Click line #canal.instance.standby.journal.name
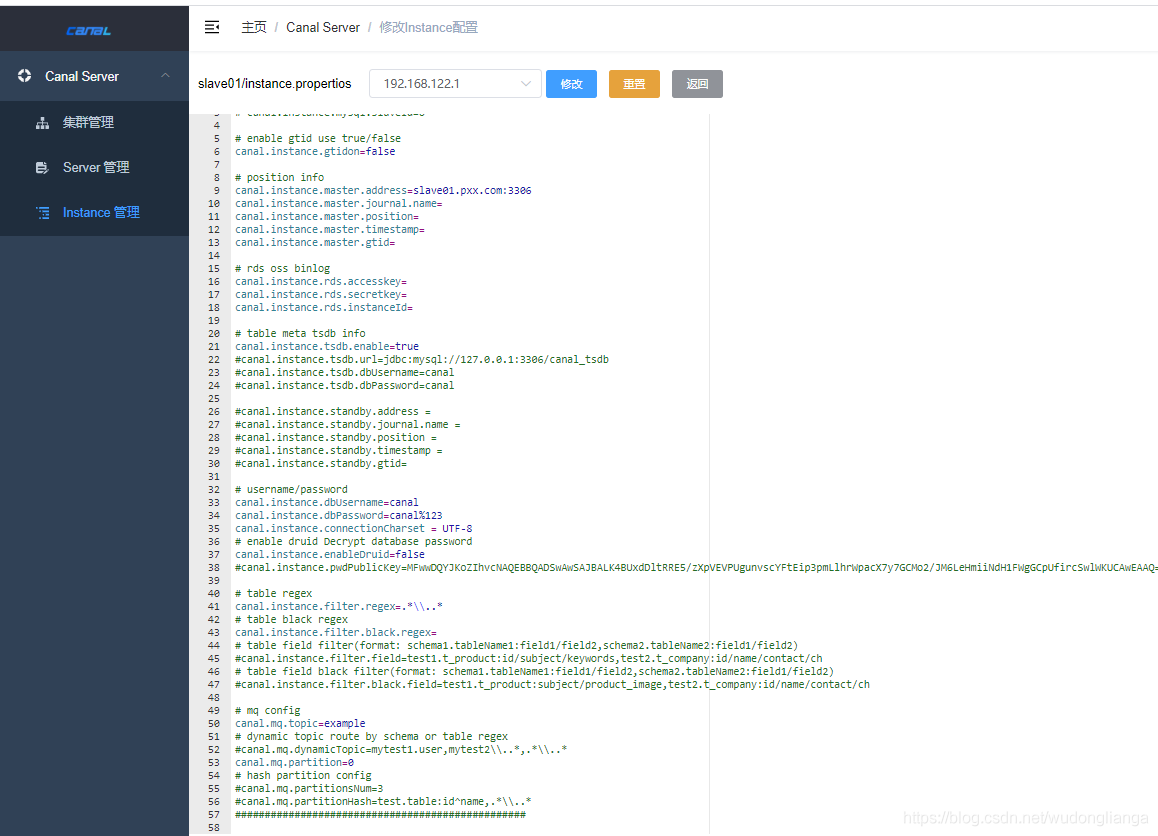Image resolution: width=1158 pixels, height=836 pixels. [x=348, y=425]
